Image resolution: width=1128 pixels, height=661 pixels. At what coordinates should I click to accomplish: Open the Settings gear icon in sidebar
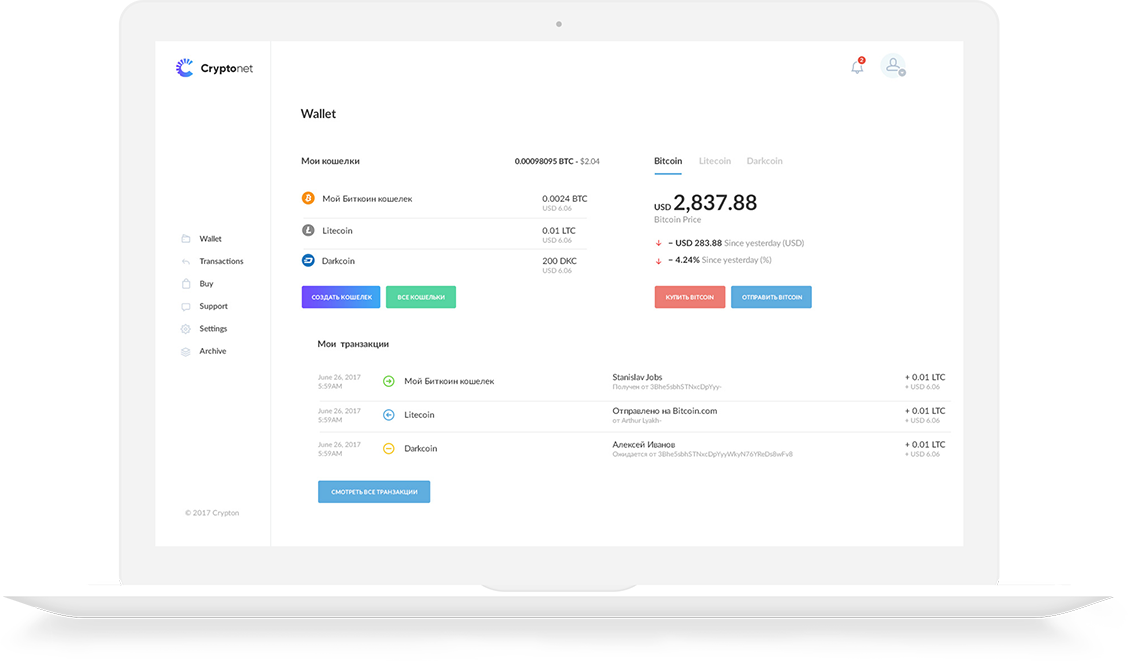coord(184,328)
